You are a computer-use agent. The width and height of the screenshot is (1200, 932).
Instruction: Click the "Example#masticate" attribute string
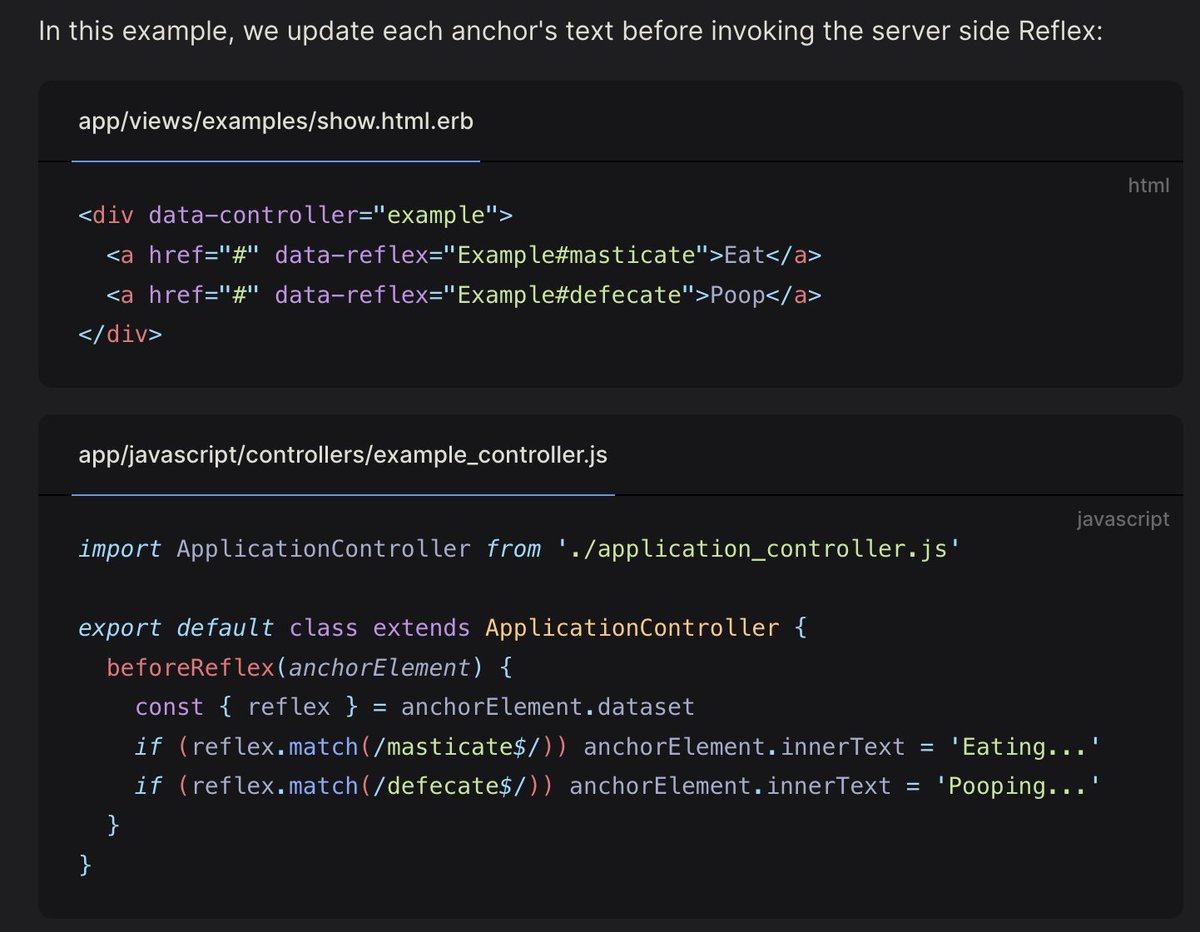(577, 255)
